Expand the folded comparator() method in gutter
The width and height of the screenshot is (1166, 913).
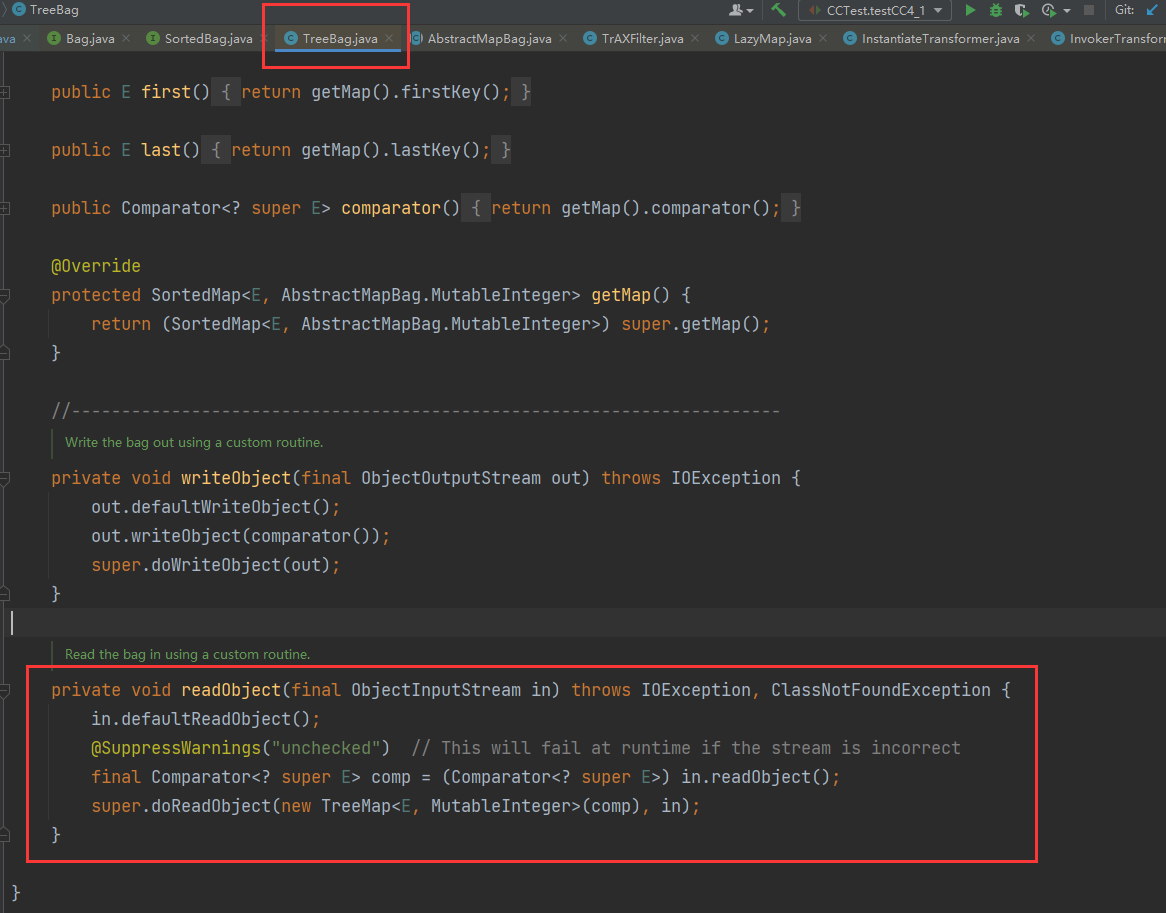[4, 208]
